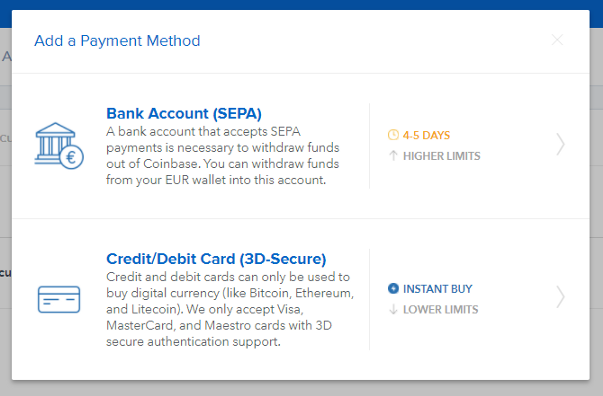Click the dimmed background left of dialog

point(5,200)
